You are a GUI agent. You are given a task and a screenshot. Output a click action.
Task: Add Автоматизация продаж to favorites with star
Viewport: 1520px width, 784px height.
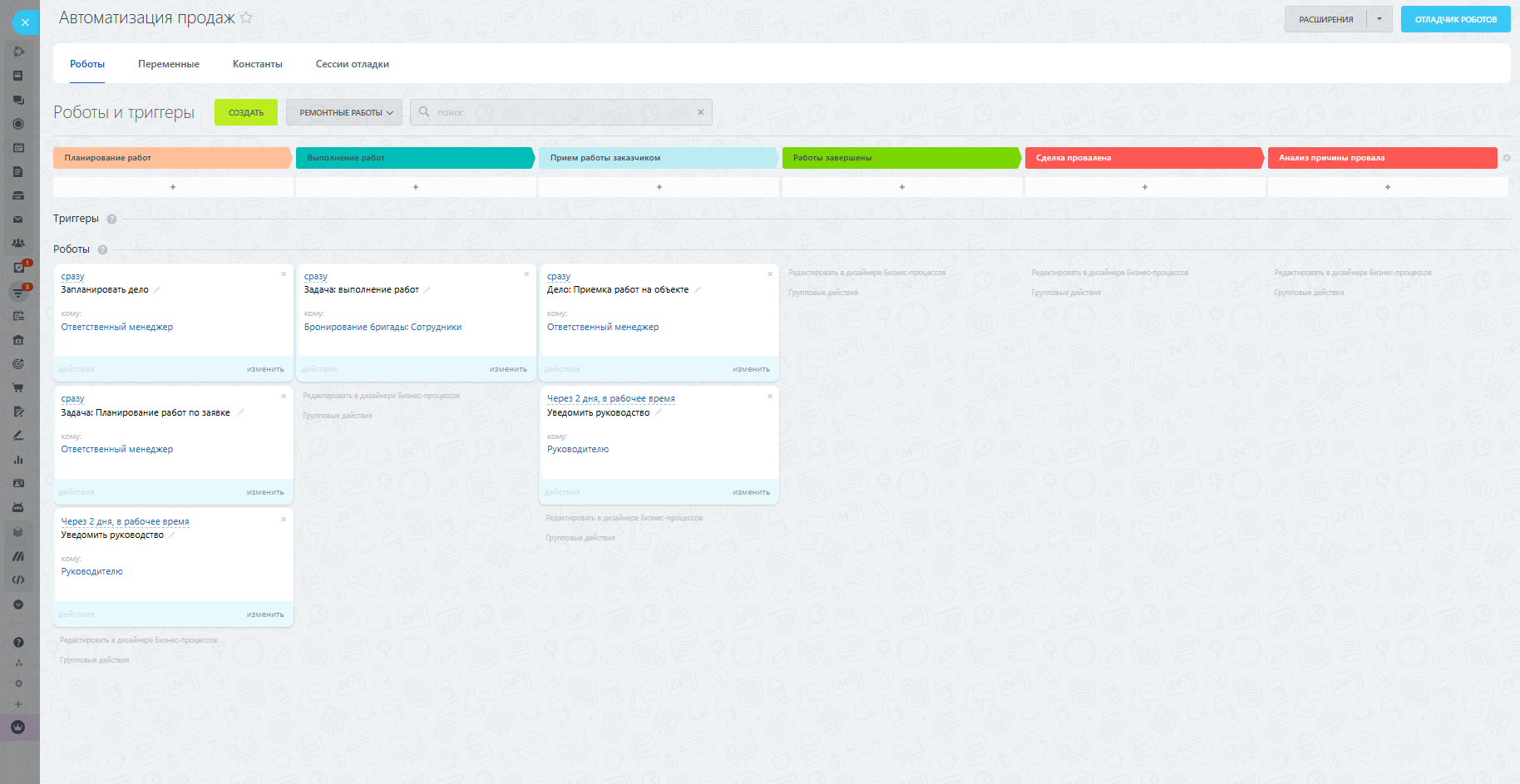[x=246, y=17]
